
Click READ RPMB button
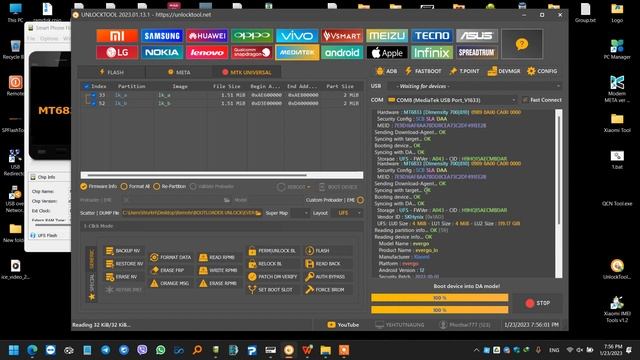click(x=220, y=257)
